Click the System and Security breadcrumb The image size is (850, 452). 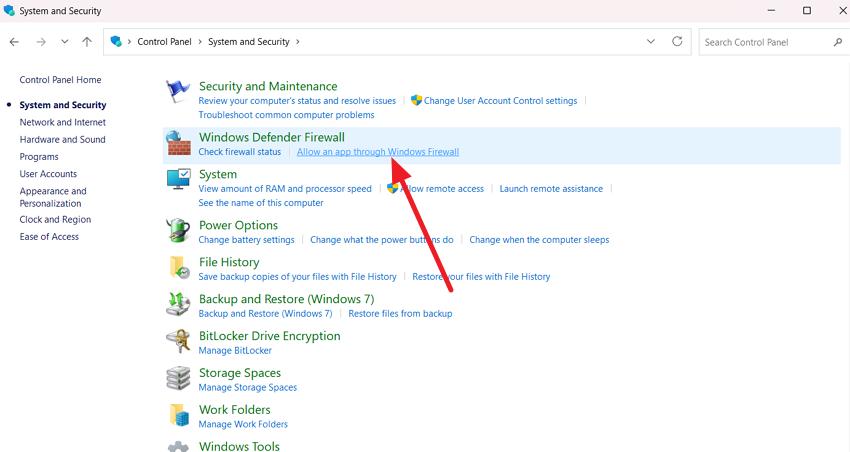pyautogui.click(x=249, y=42)
